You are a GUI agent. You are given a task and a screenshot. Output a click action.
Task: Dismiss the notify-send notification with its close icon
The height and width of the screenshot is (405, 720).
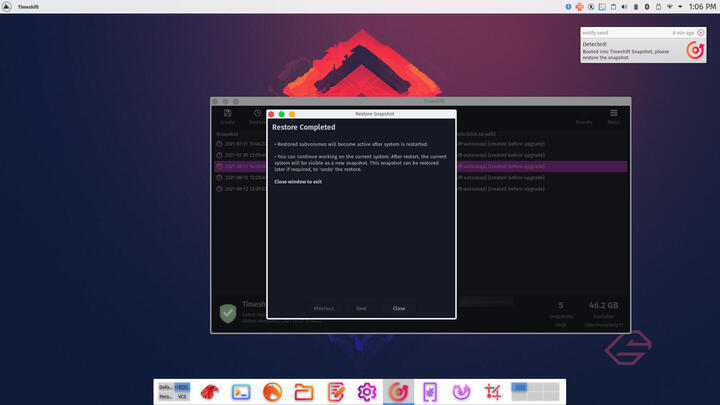click(x=700, y=33)
